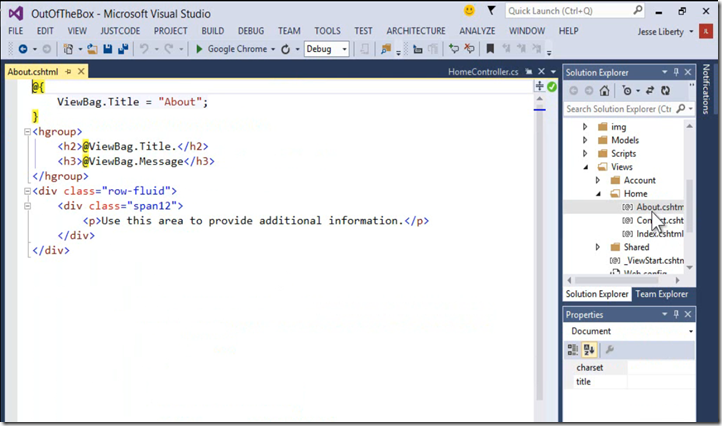Viewport: 722px width, 426px height.
Task: Collapse the row-fluid div outline
Action: point(27,191)
